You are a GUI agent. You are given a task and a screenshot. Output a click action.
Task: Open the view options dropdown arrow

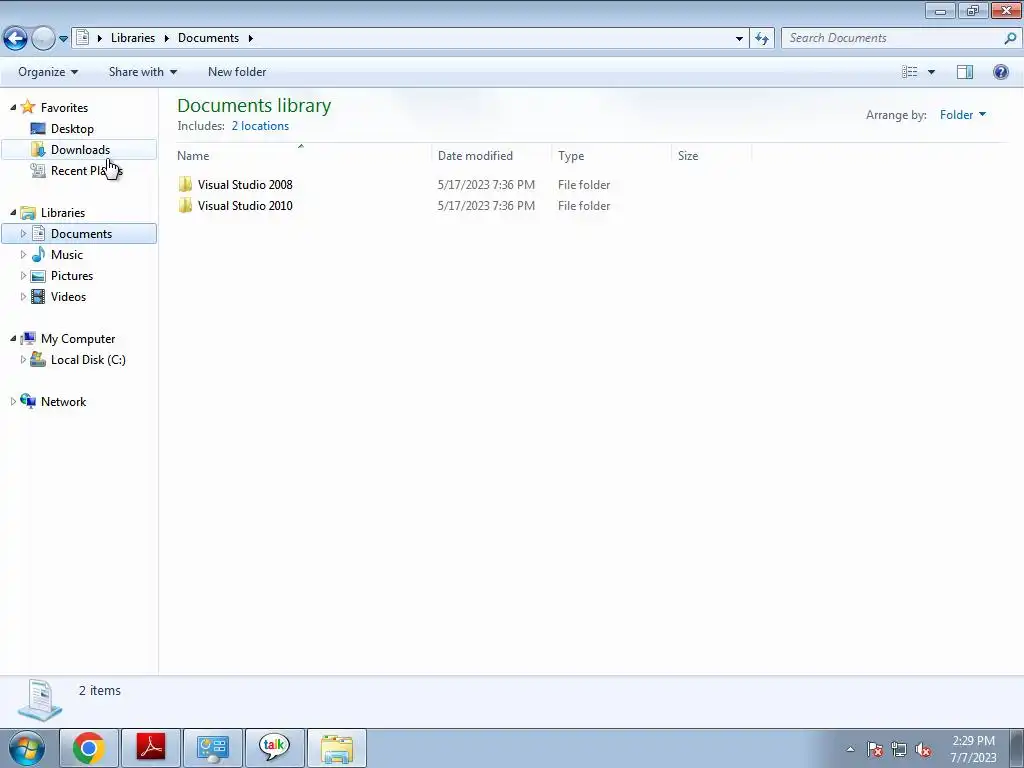(931, 72)
